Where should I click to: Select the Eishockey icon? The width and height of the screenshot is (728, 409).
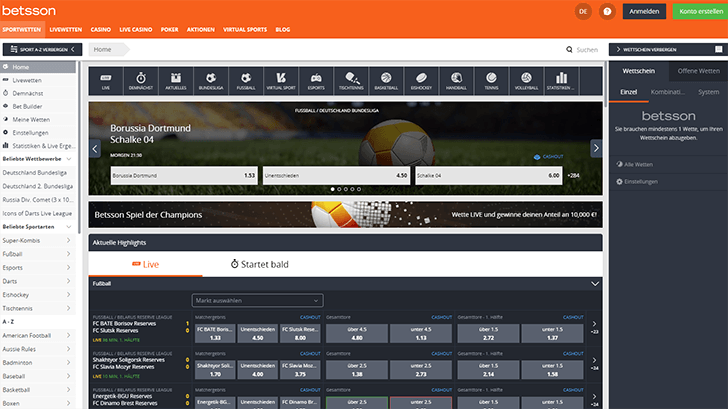click(x=421, y=81)
